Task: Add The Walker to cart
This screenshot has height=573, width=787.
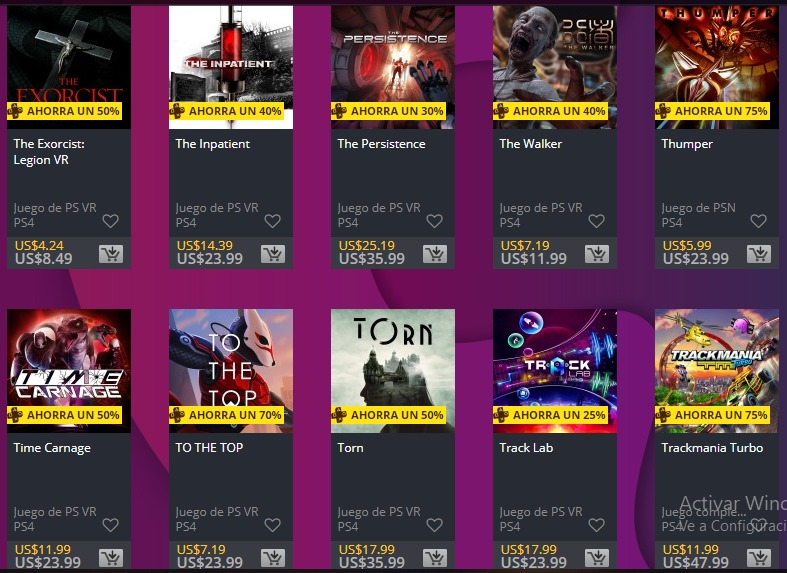Action: (597, 254)
